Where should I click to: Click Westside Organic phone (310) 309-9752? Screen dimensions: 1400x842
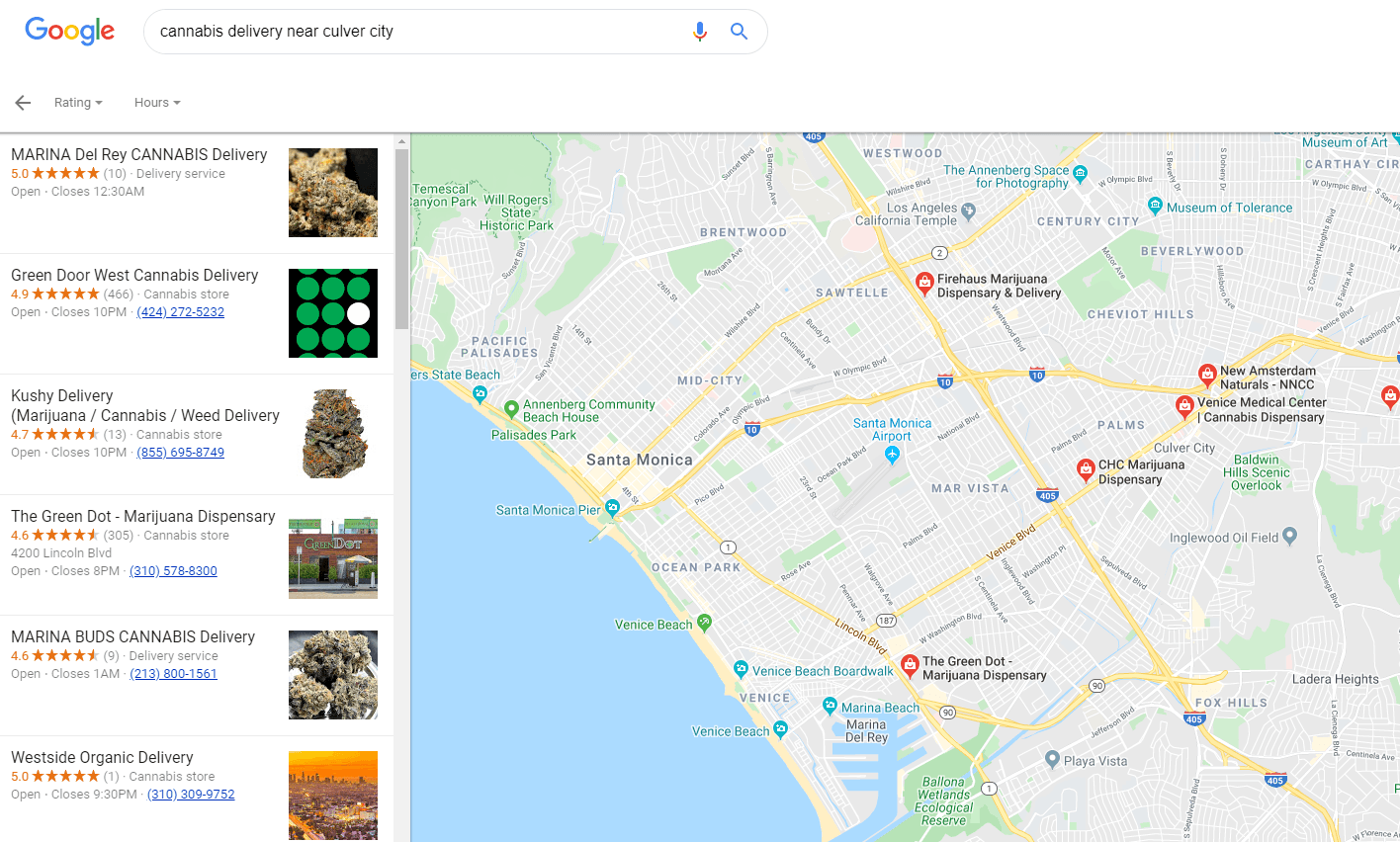tap(191, 795)
